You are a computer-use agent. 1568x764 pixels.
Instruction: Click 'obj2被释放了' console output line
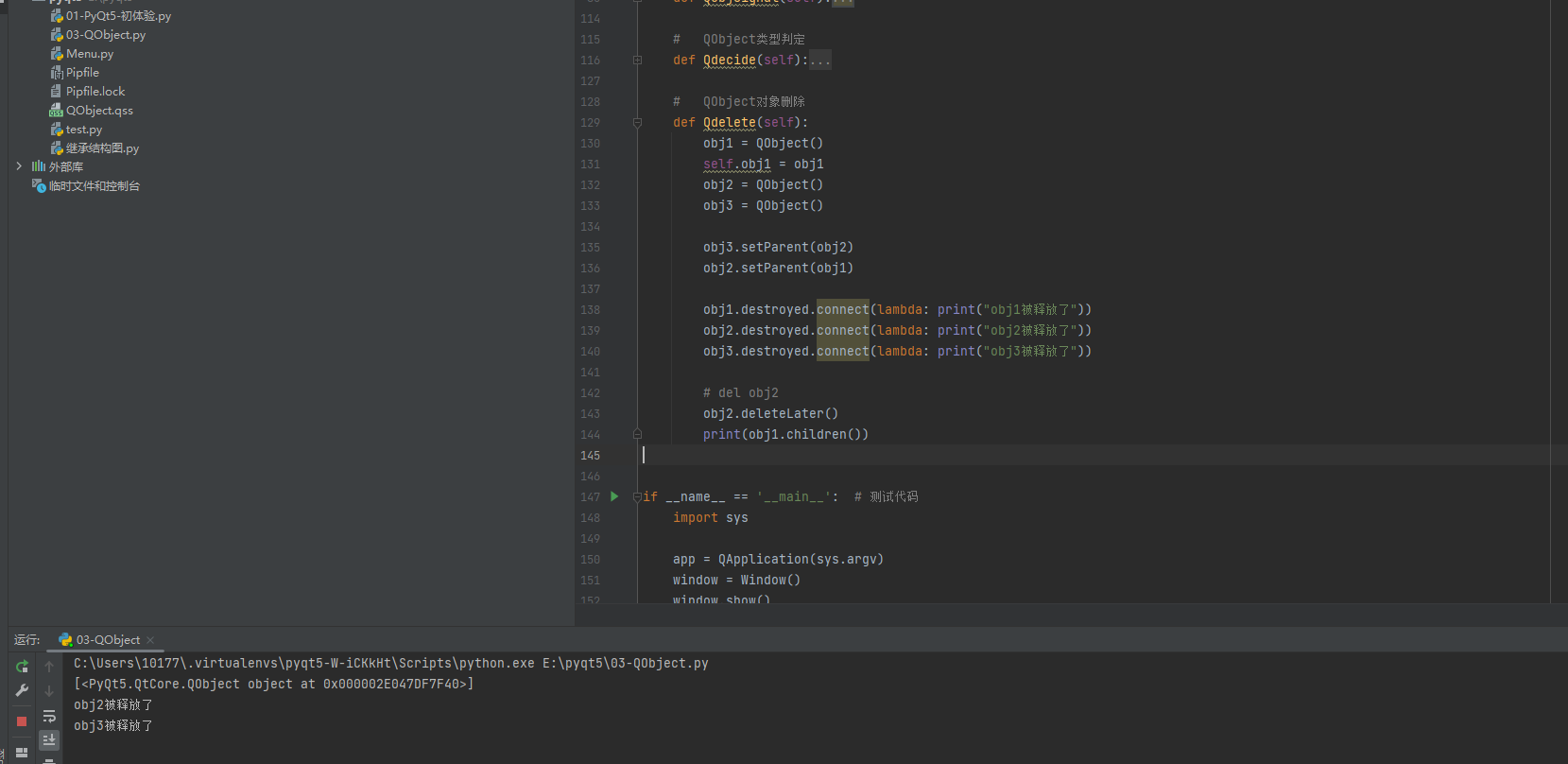tap(113, 705)
